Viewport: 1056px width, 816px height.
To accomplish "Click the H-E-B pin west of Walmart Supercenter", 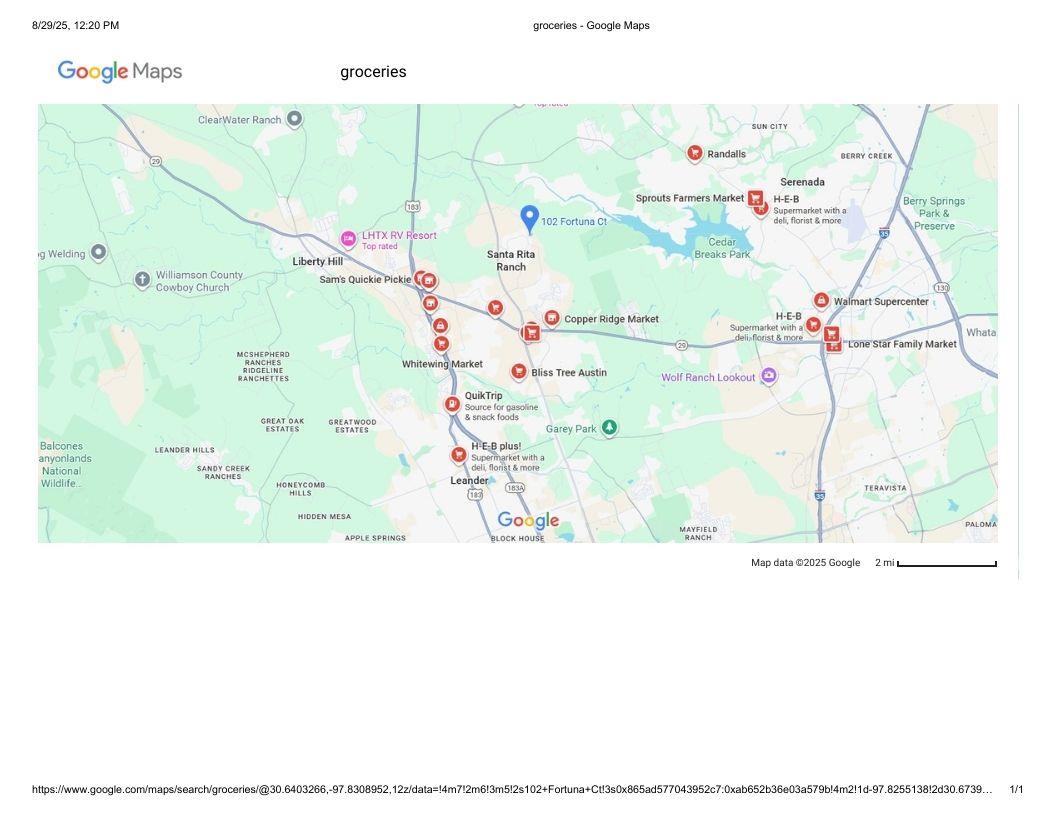I will coord(814,325).
